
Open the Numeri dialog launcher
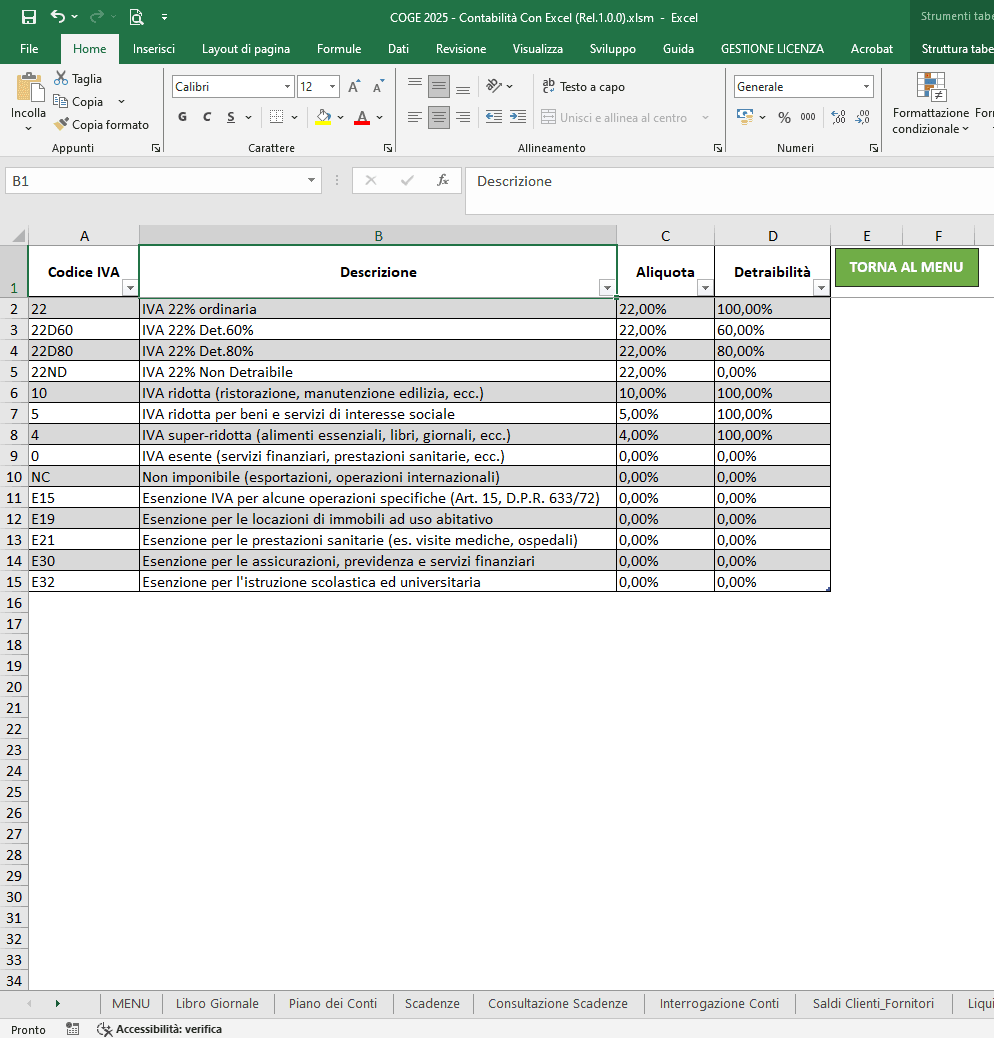[874, 148]
